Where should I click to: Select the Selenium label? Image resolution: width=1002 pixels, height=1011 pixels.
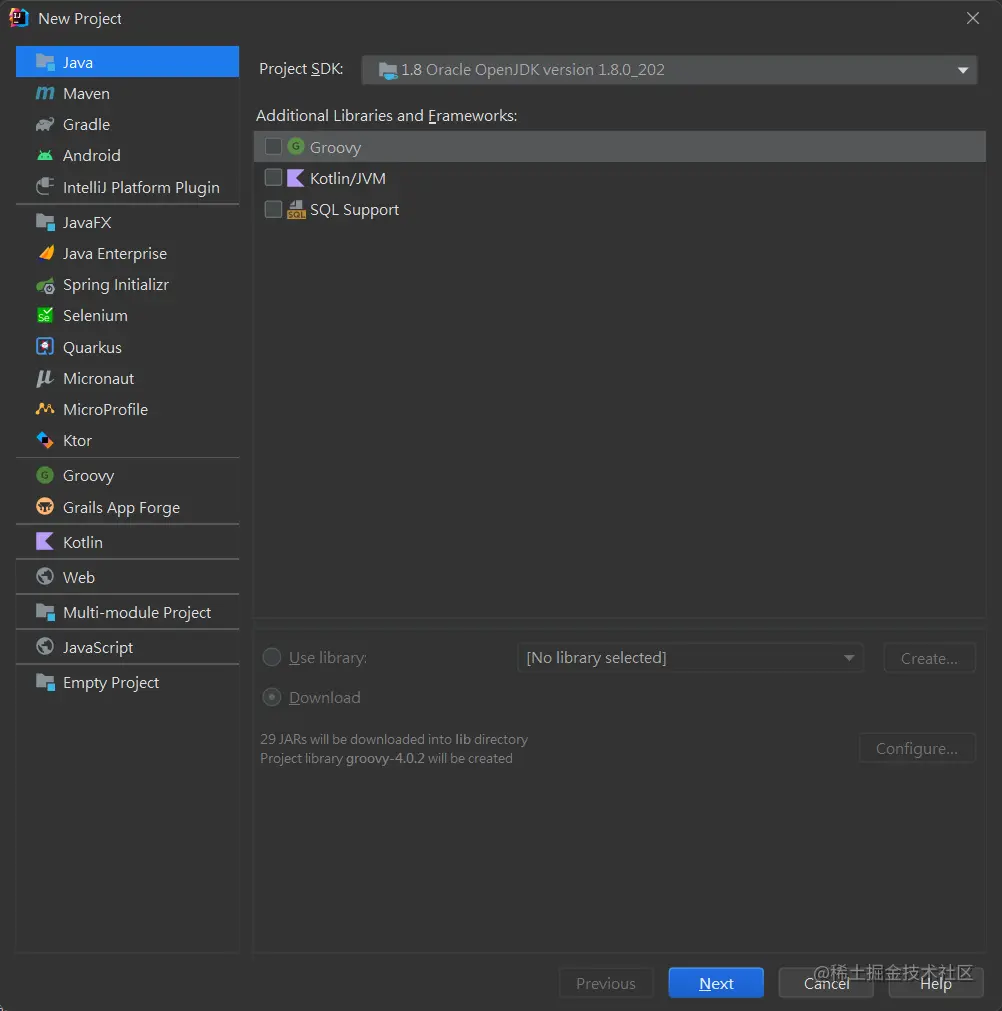click(95, 315)
